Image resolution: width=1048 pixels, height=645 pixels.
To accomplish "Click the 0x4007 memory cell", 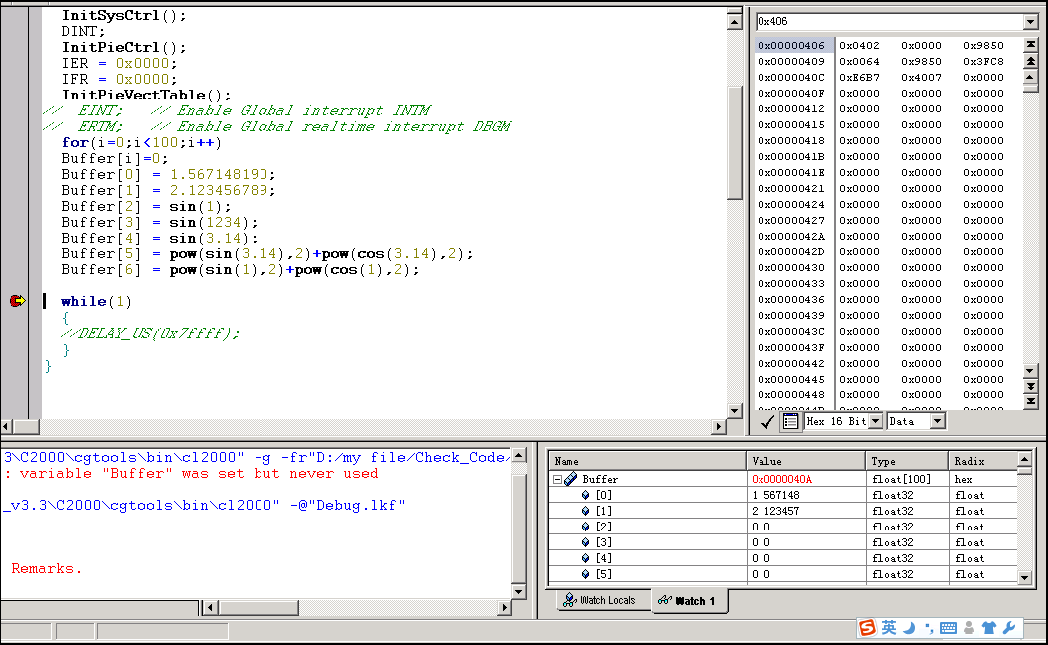I will coord(921,78).
